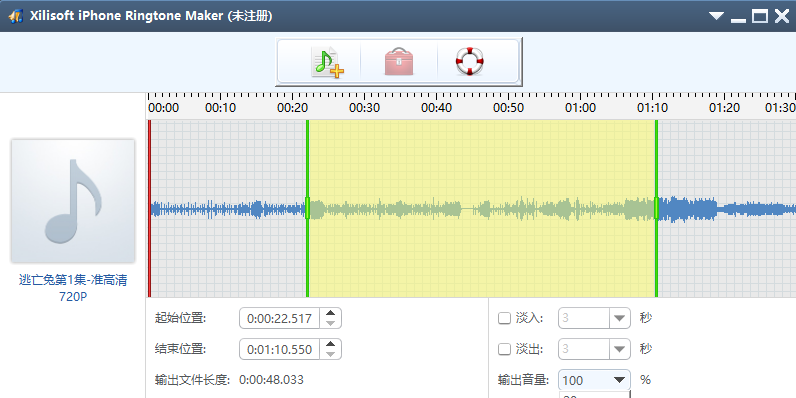Viewport: 796px width, 398px height.
Task: Enable the 淡出 fade-out checkbox
Action: [x=504, y=349]
